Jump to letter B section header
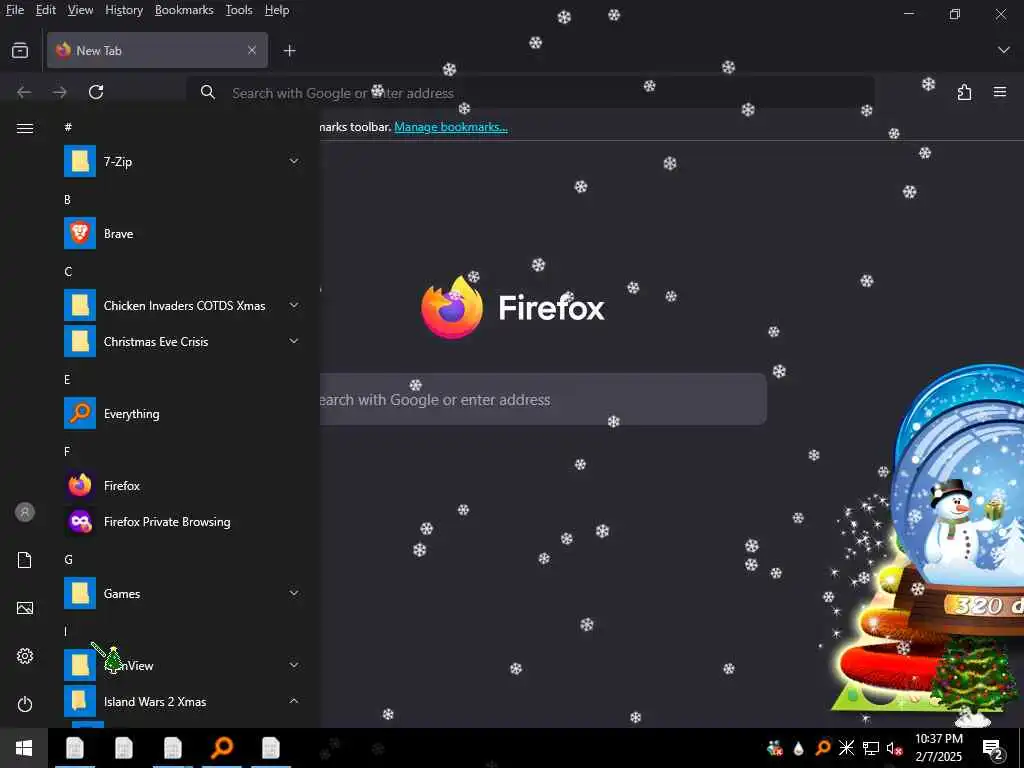The width and height of the screenshot is (1024, 768). [x=67, y=200]
